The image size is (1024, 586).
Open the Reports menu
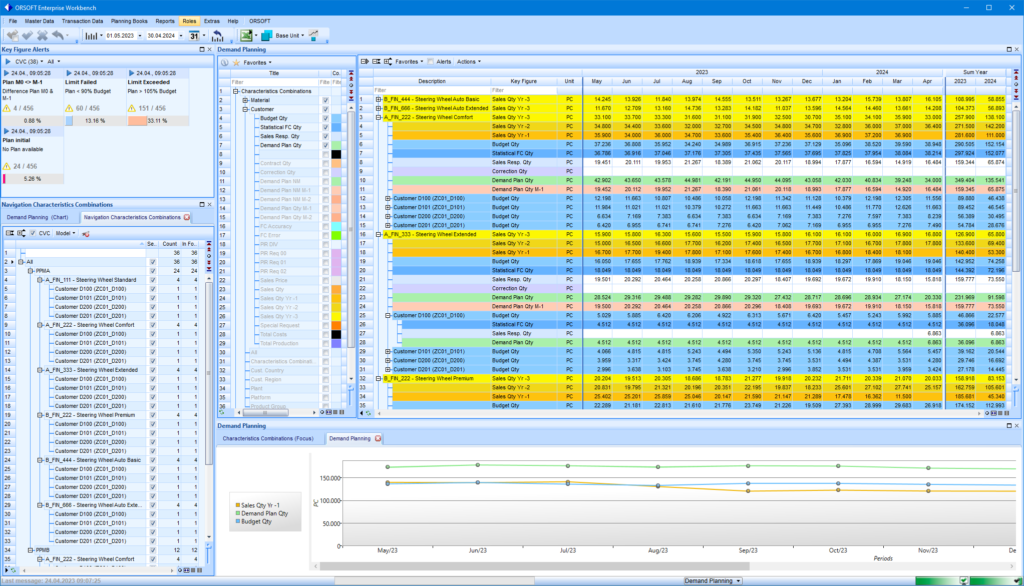click(x=166, y=19)
